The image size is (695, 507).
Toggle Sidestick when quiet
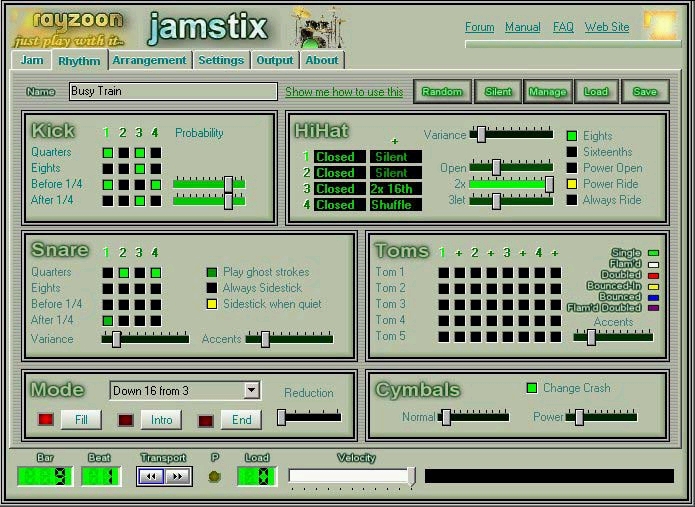[x=212, y=304]
